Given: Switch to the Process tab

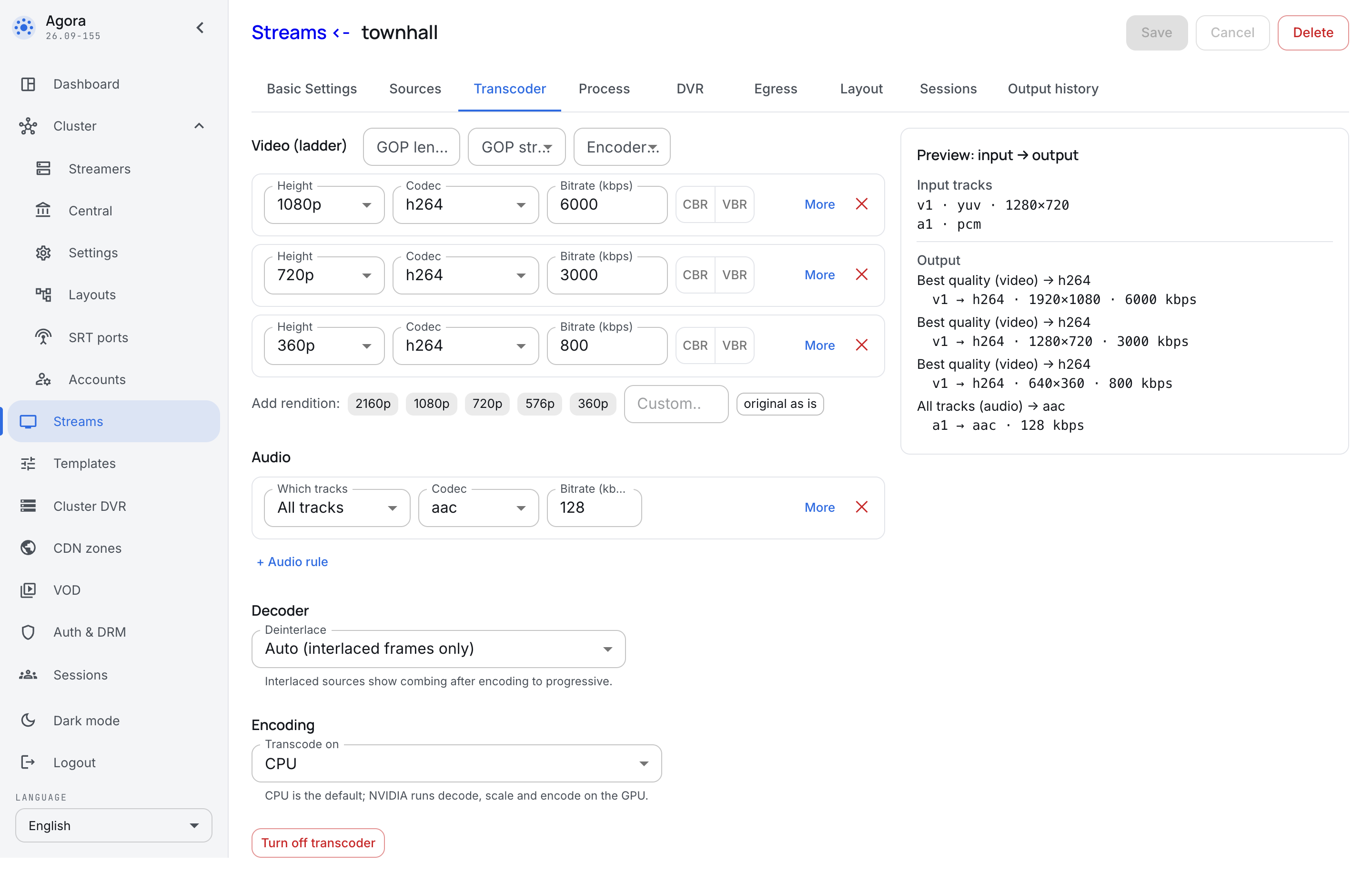Looking at the screenshot, I should [604, 89].
